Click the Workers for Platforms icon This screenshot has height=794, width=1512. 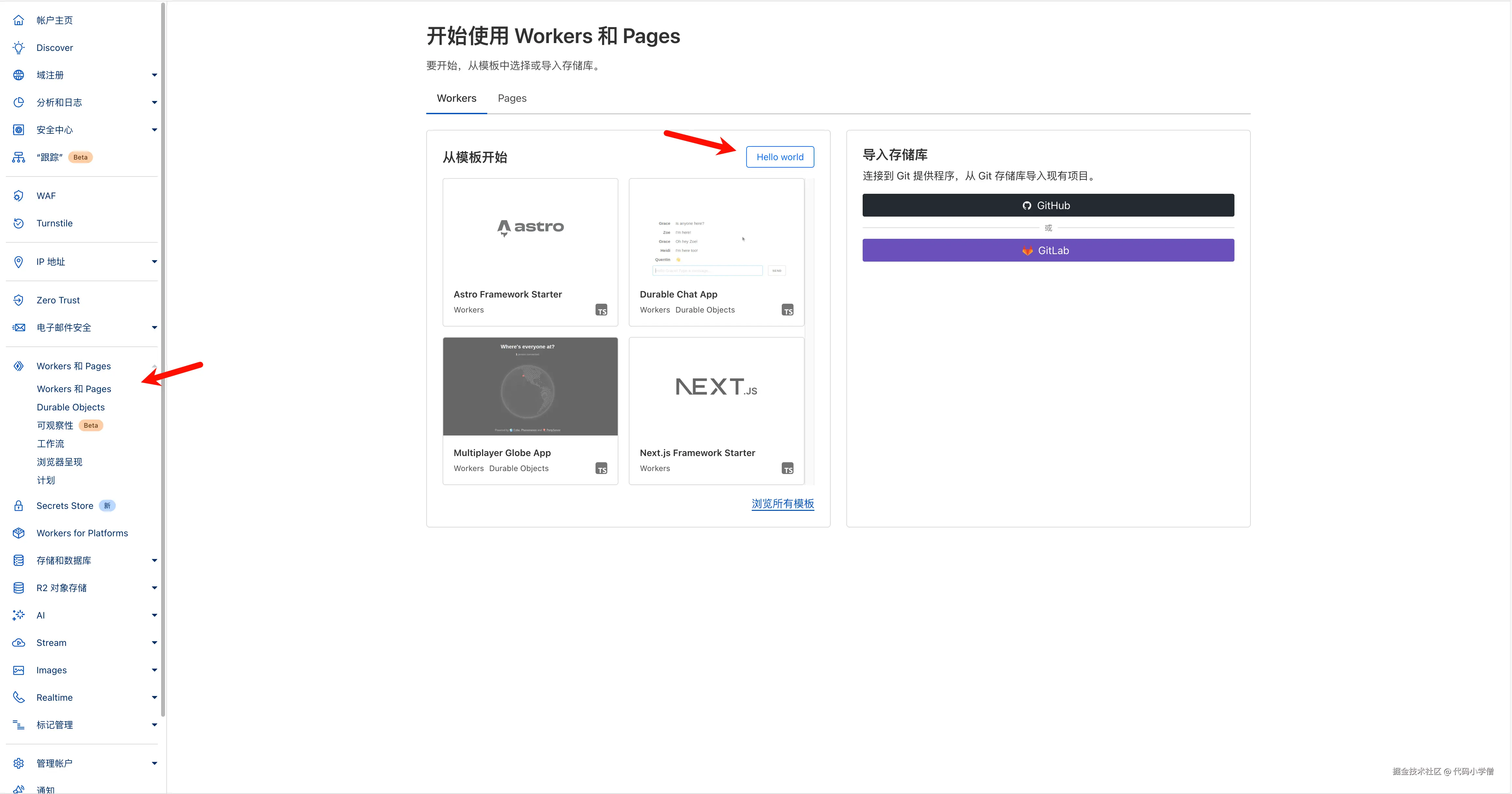coord(19,533)
